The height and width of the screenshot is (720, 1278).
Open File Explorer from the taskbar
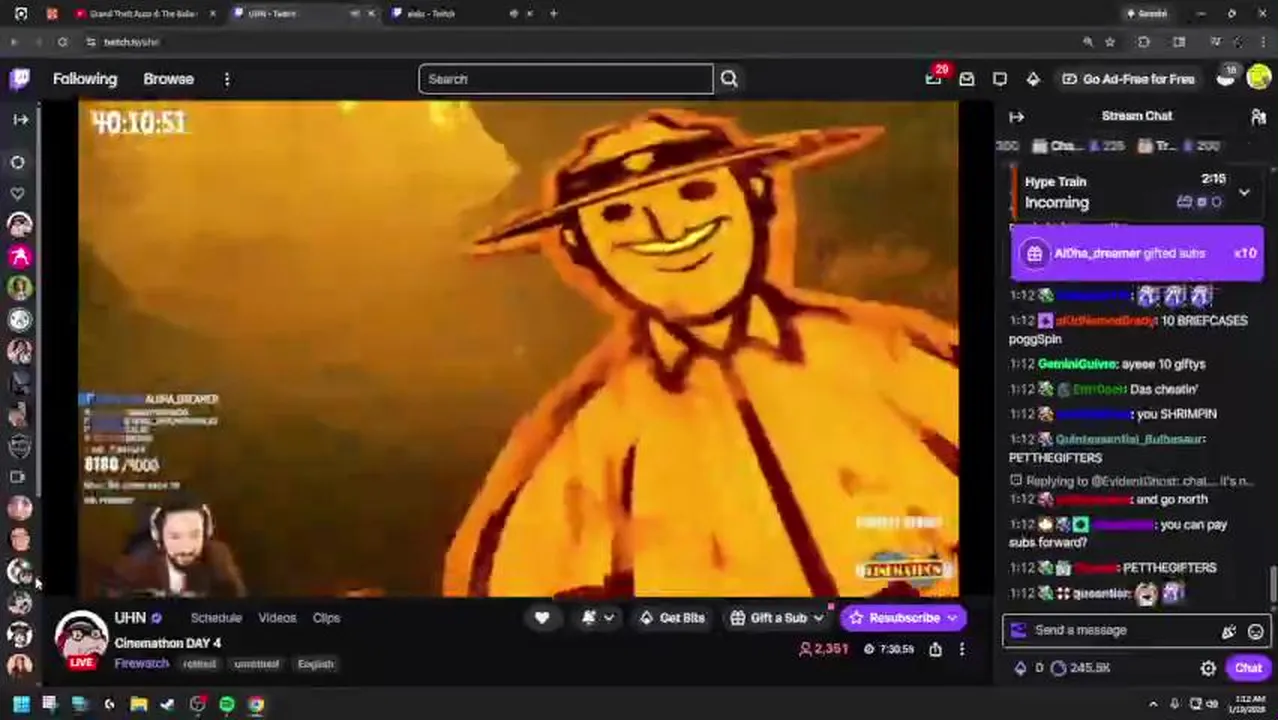[139, 705]
